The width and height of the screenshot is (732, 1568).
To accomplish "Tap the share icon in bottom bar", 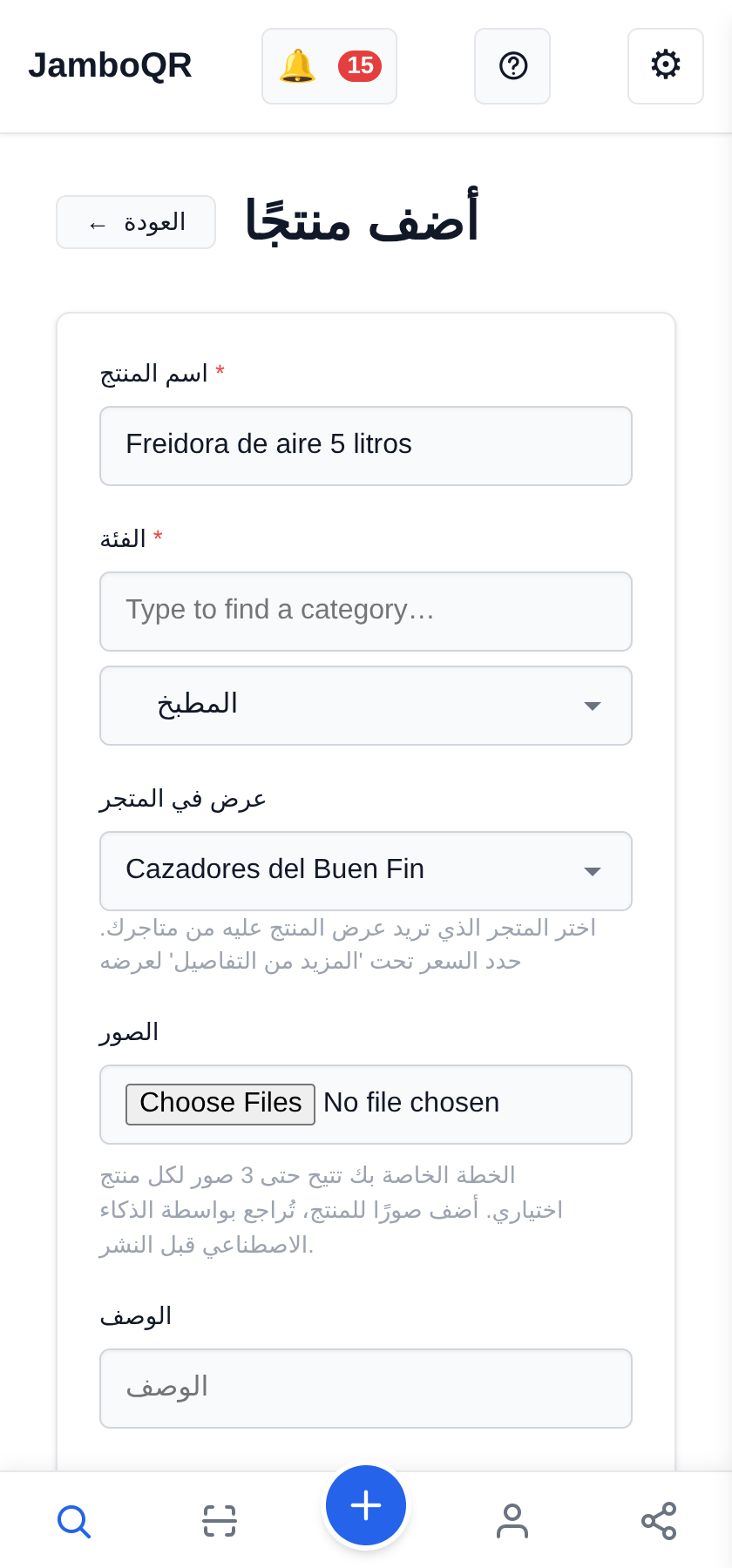I will pos(659,1521).
